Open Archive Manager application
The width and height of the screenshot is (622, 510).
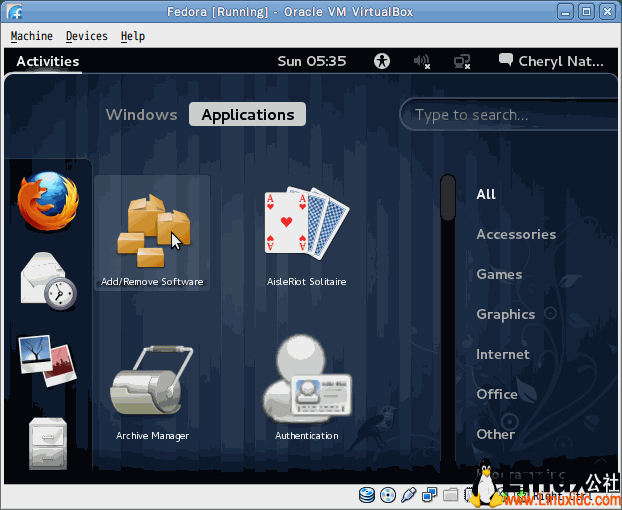point(152,392)
